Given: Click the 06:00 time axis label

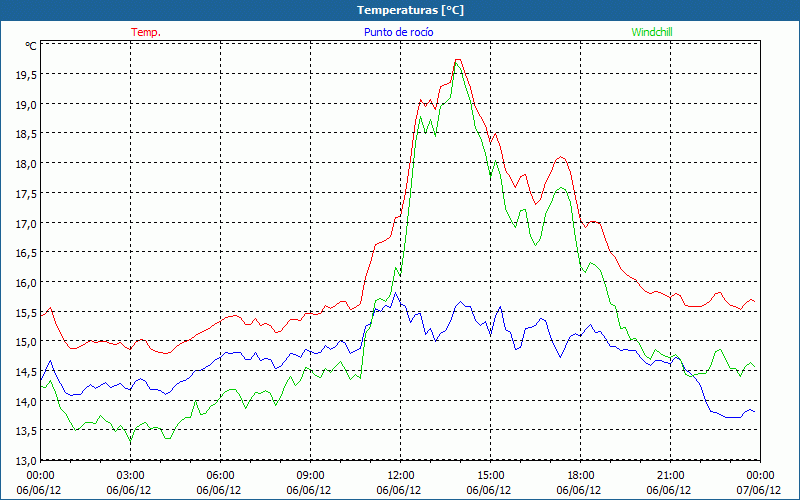Looking at the screenshot, I should point(220,476).
